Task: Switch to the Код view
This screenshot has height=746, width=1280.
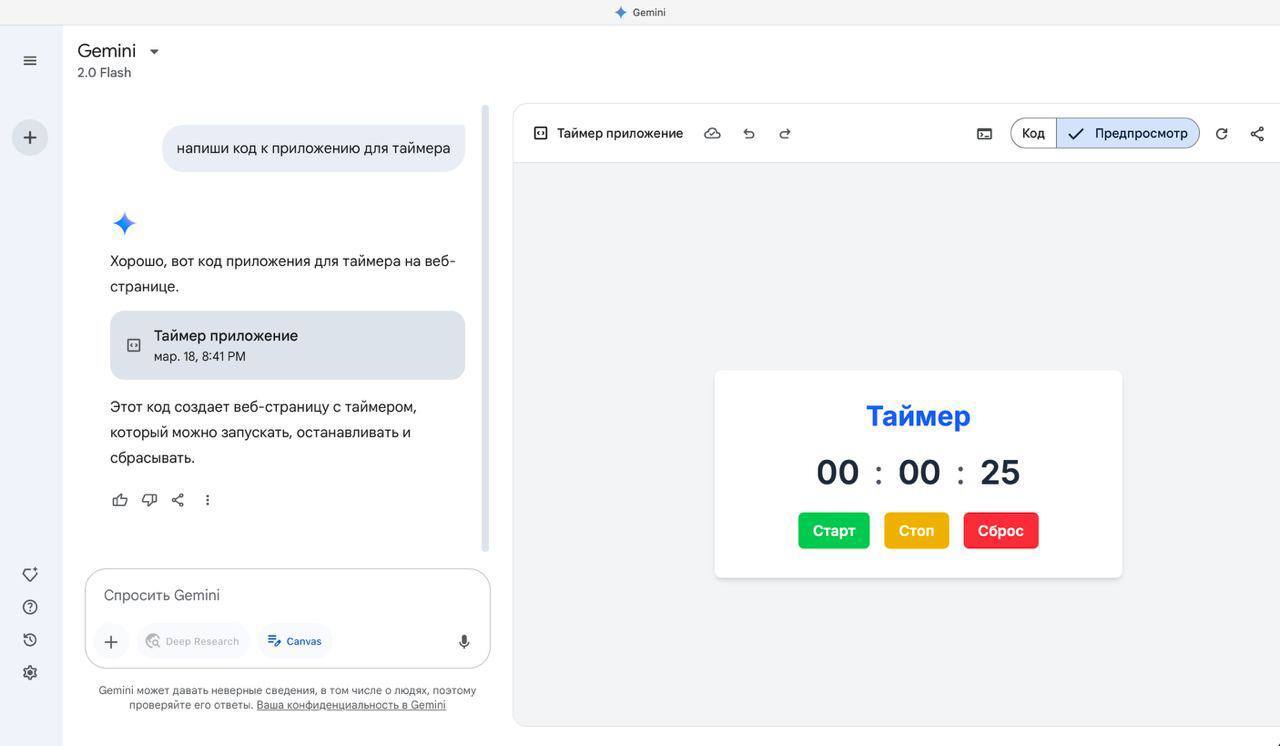Action: coord(1033,133)
